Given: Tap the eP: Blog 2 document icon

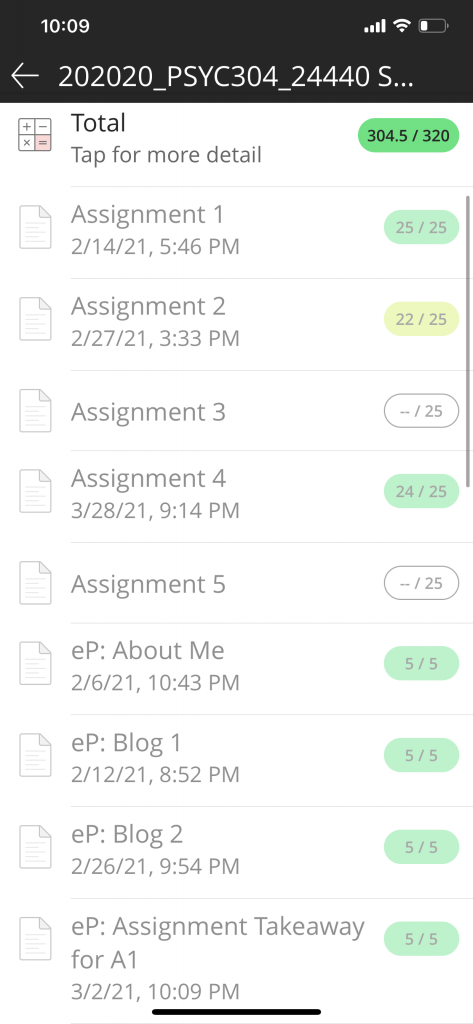Looking at the screenshot, I should pos(35,847).
